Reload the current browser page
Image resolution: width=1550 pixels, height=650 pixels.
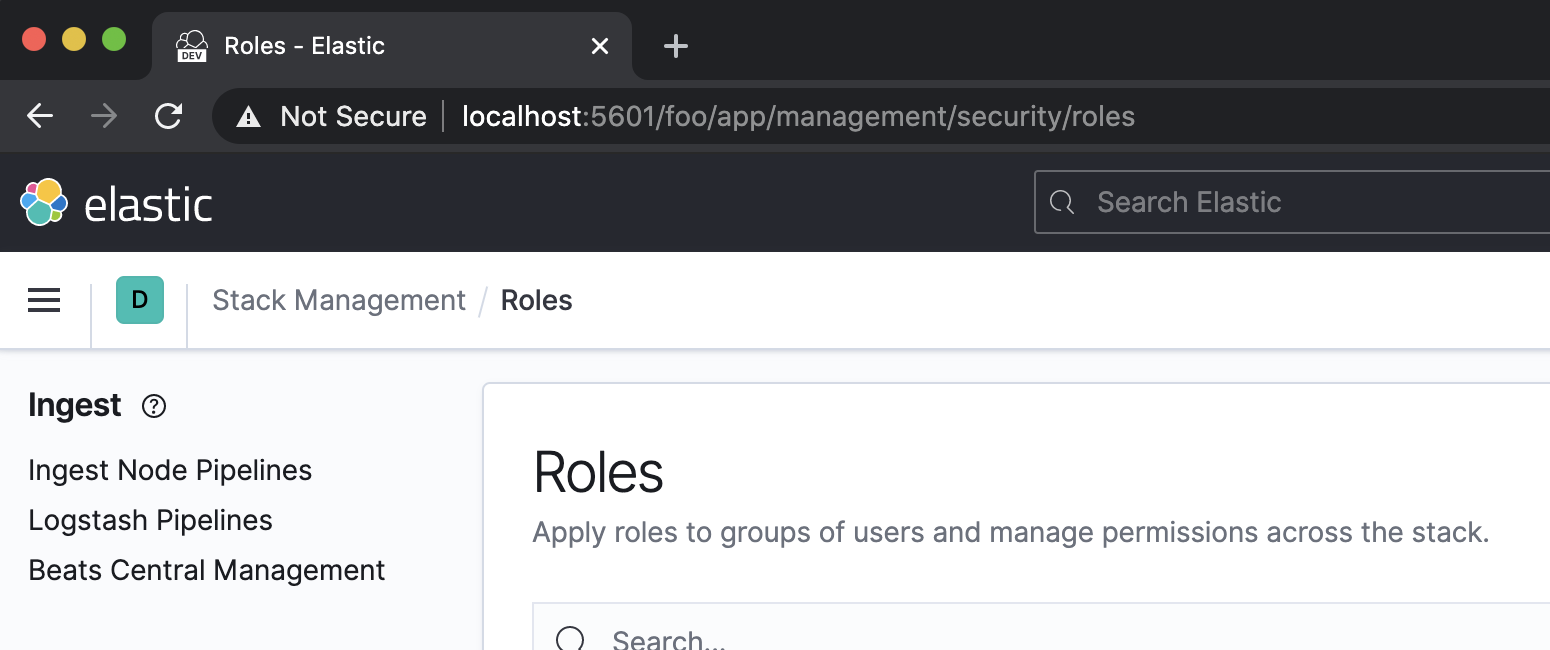pyautogui.click(x=168, y=116)
